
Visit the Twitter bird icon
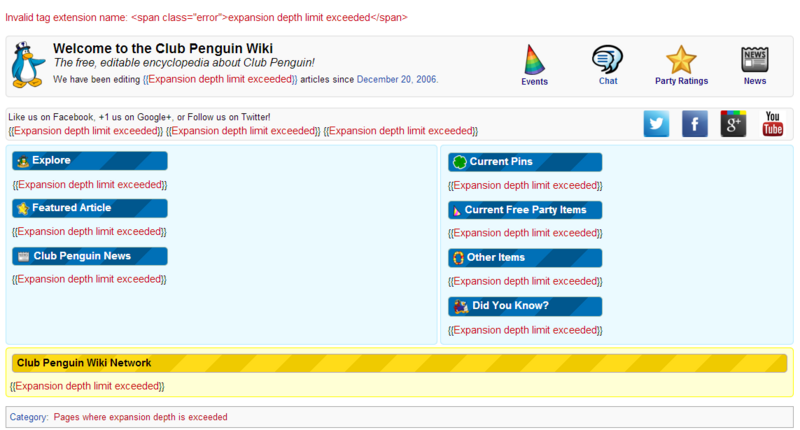[656, 123]
